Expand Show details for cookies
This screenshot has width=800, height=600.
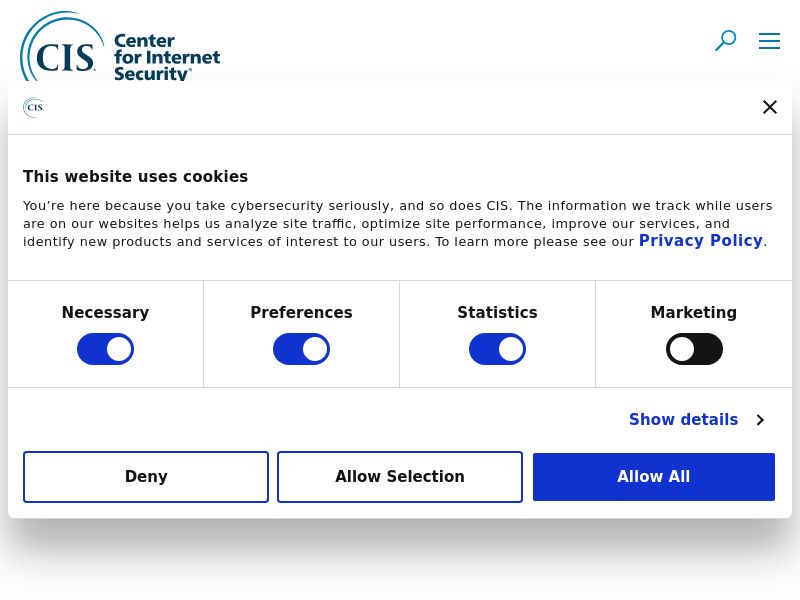tap(683, 420)
